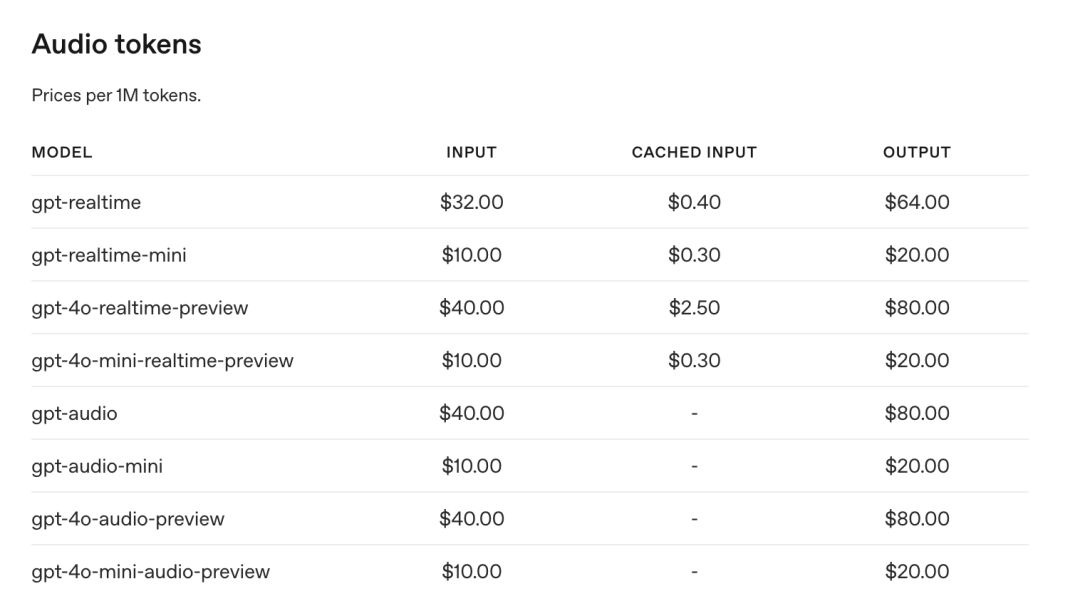This screenshot has width=1080, height=616.
Task: Click the gpt-4o-audio-preview model name
Action: pos(128,519)
